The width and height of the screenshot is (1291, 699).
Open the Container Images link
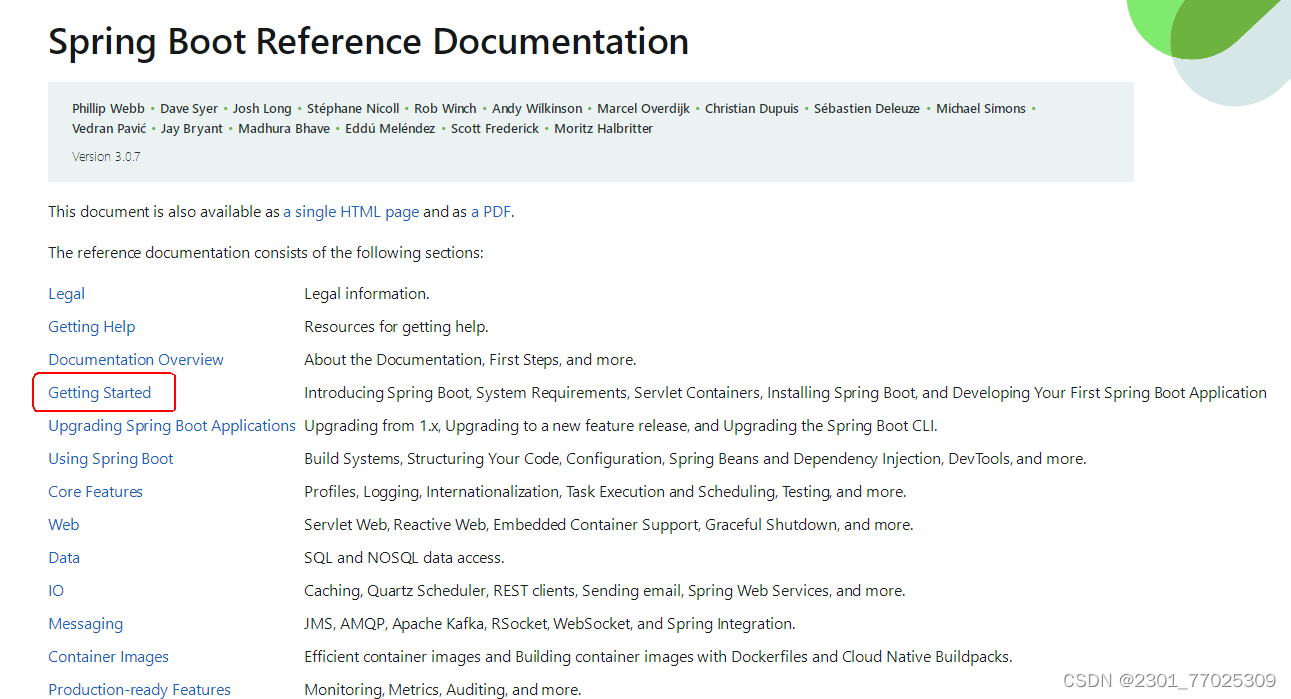[x=108, y=657]
